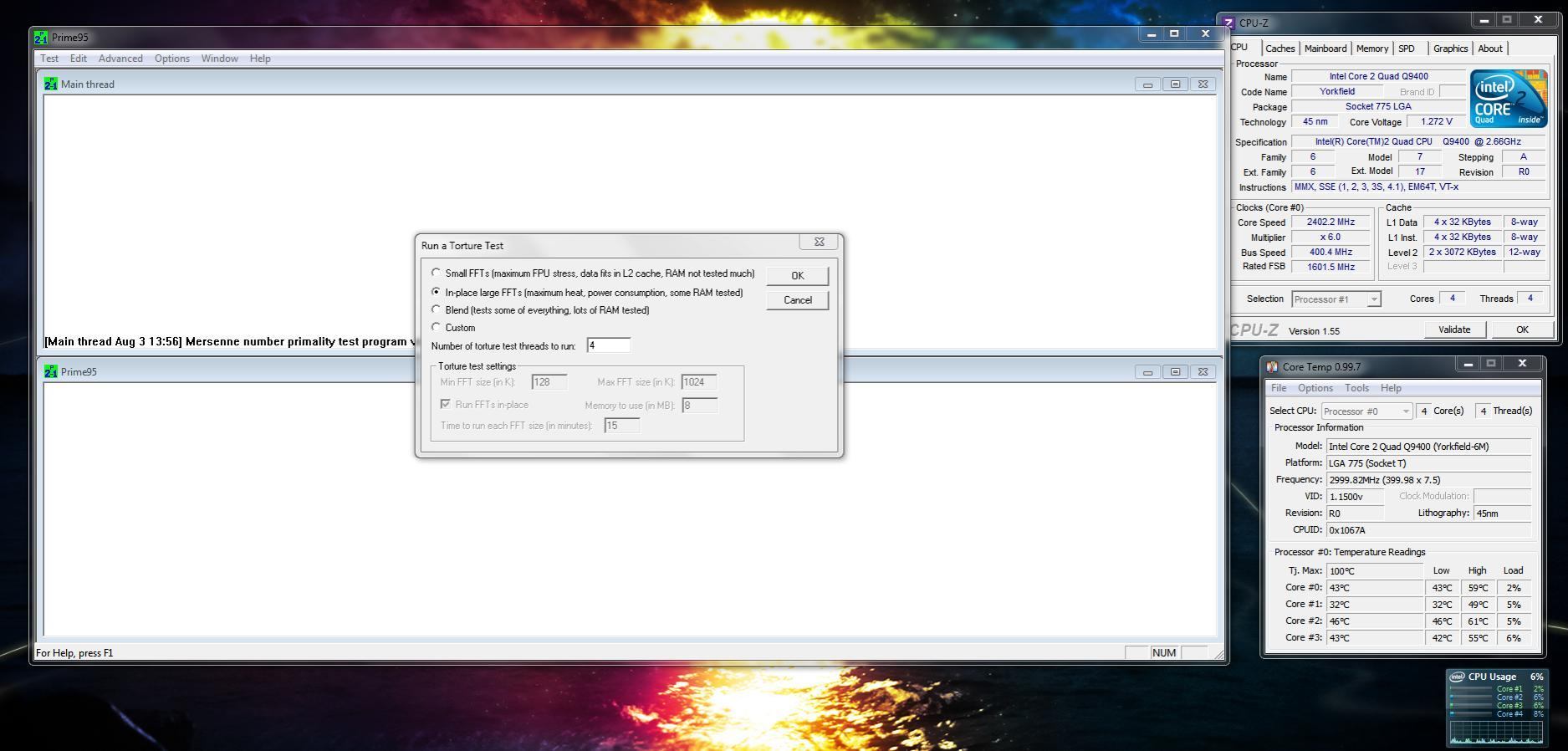This screenshot has height=751, width=1568.
Task: Open Core Temp File menu
Action: coord(1279,388)
